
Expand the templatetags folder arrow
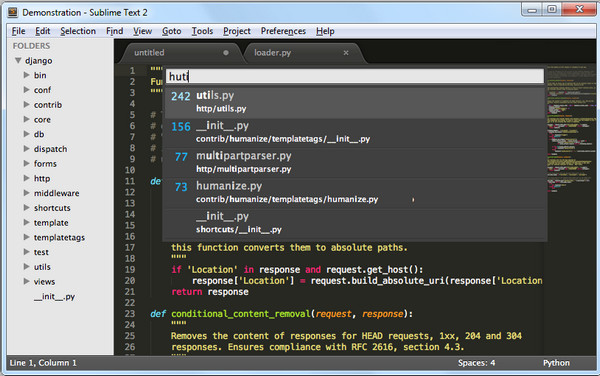pyautogui.click(x=26, y=237)
